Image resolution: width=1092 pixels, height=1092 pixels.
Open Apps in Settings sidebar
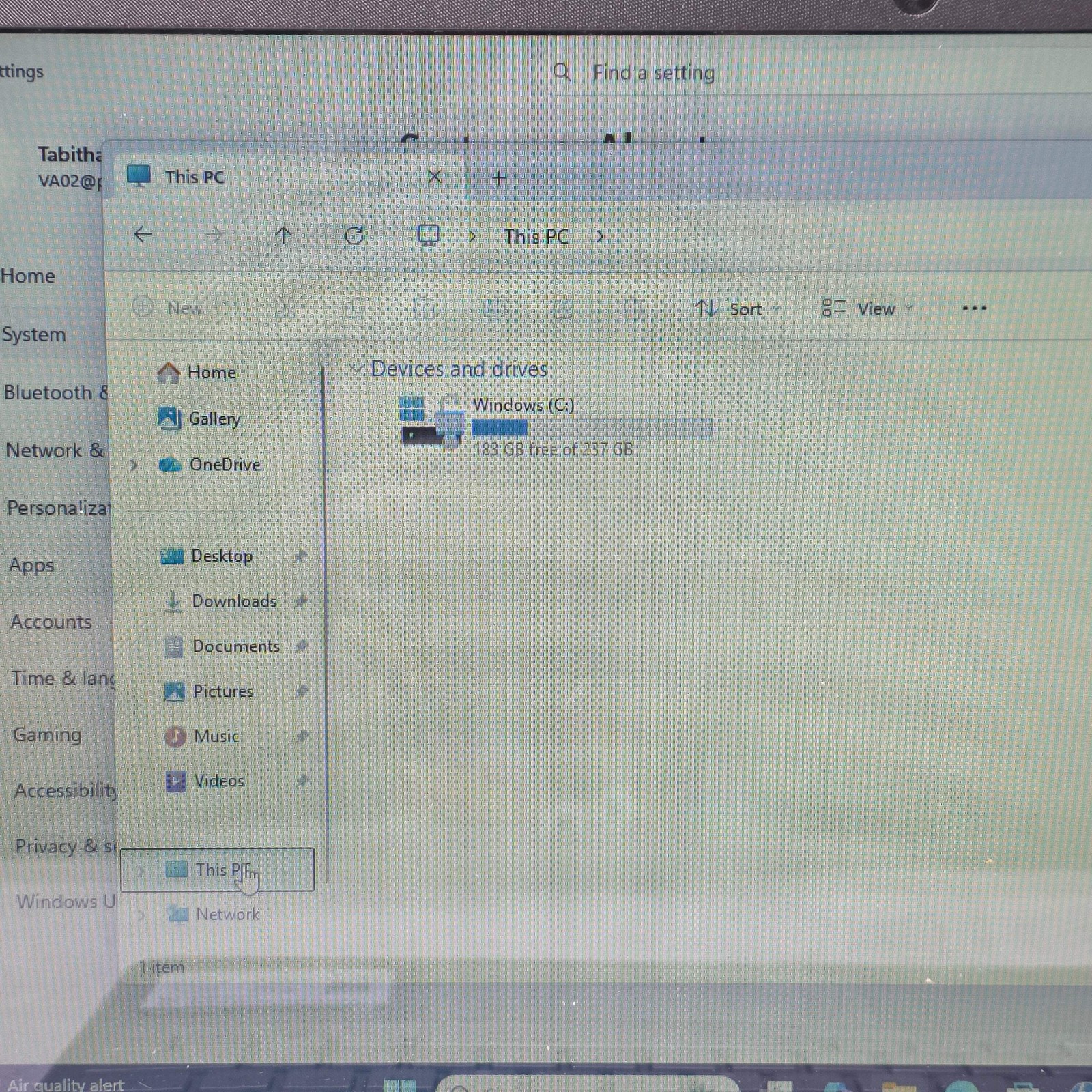[31, 565]
